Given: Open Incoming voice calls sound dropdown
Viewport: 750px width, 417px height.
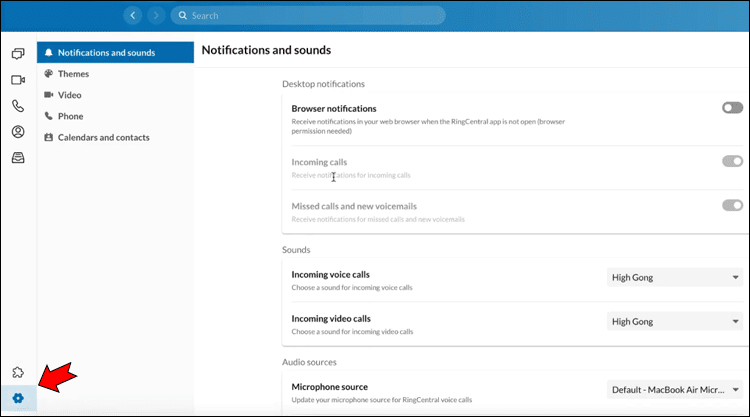Looking at the screenshot, I should point(675,277).
